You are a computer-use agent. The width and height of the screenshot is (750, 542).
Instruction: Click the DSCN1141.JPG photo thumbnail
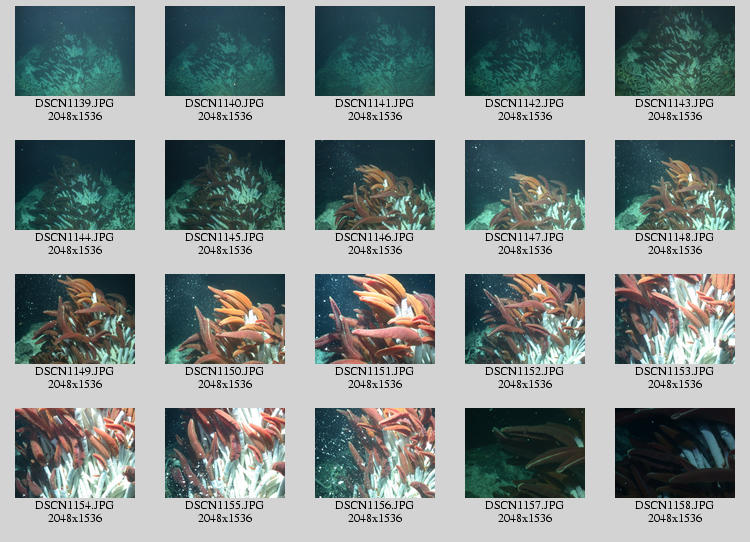point(375,51)
